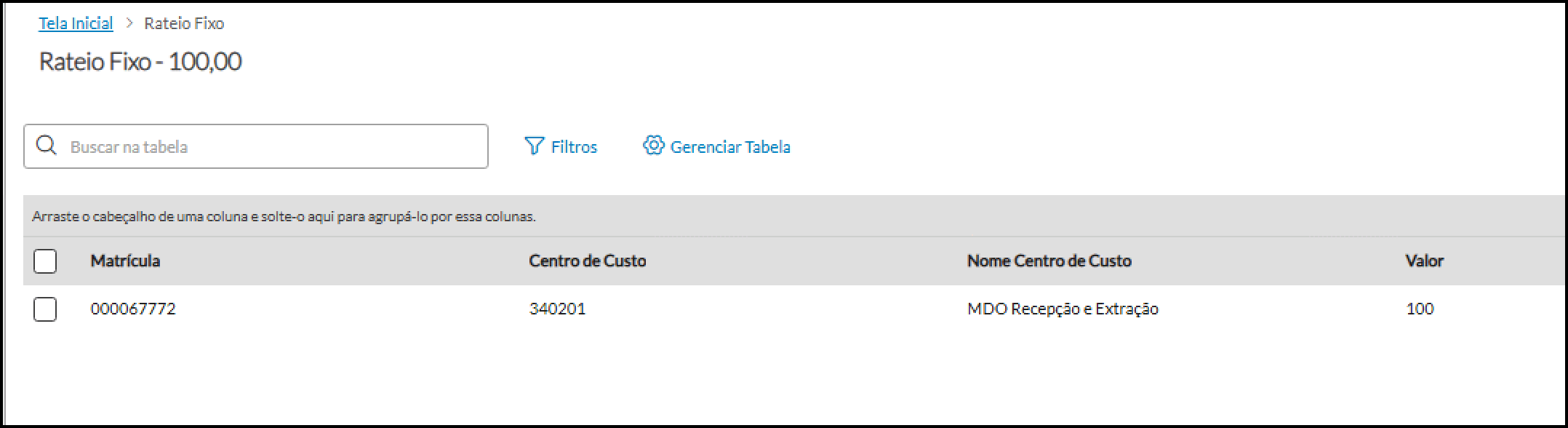Focus the Buscar na tabela search field

click(269, 146)
